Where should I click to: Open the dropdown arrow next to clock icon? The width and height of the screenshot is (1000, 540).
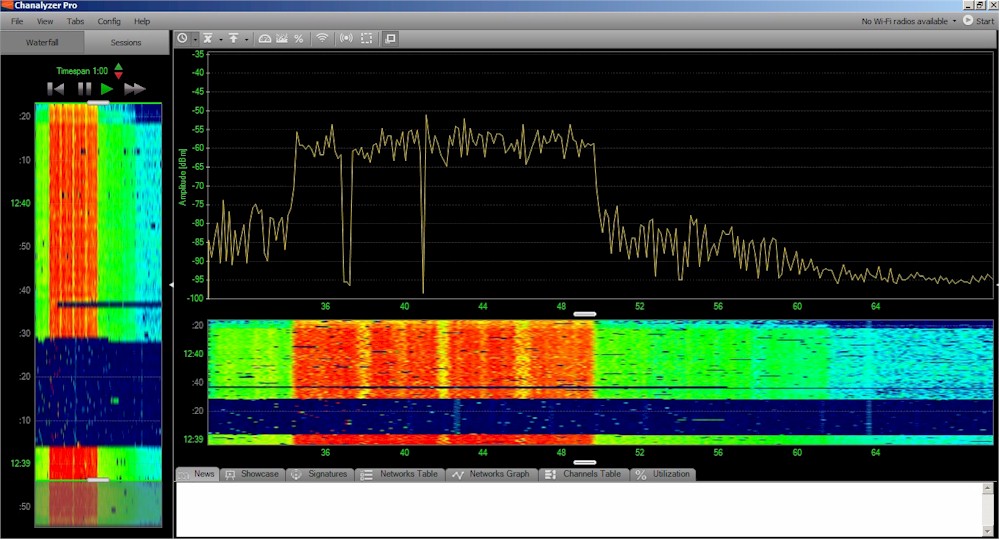(x=195, y=40)
